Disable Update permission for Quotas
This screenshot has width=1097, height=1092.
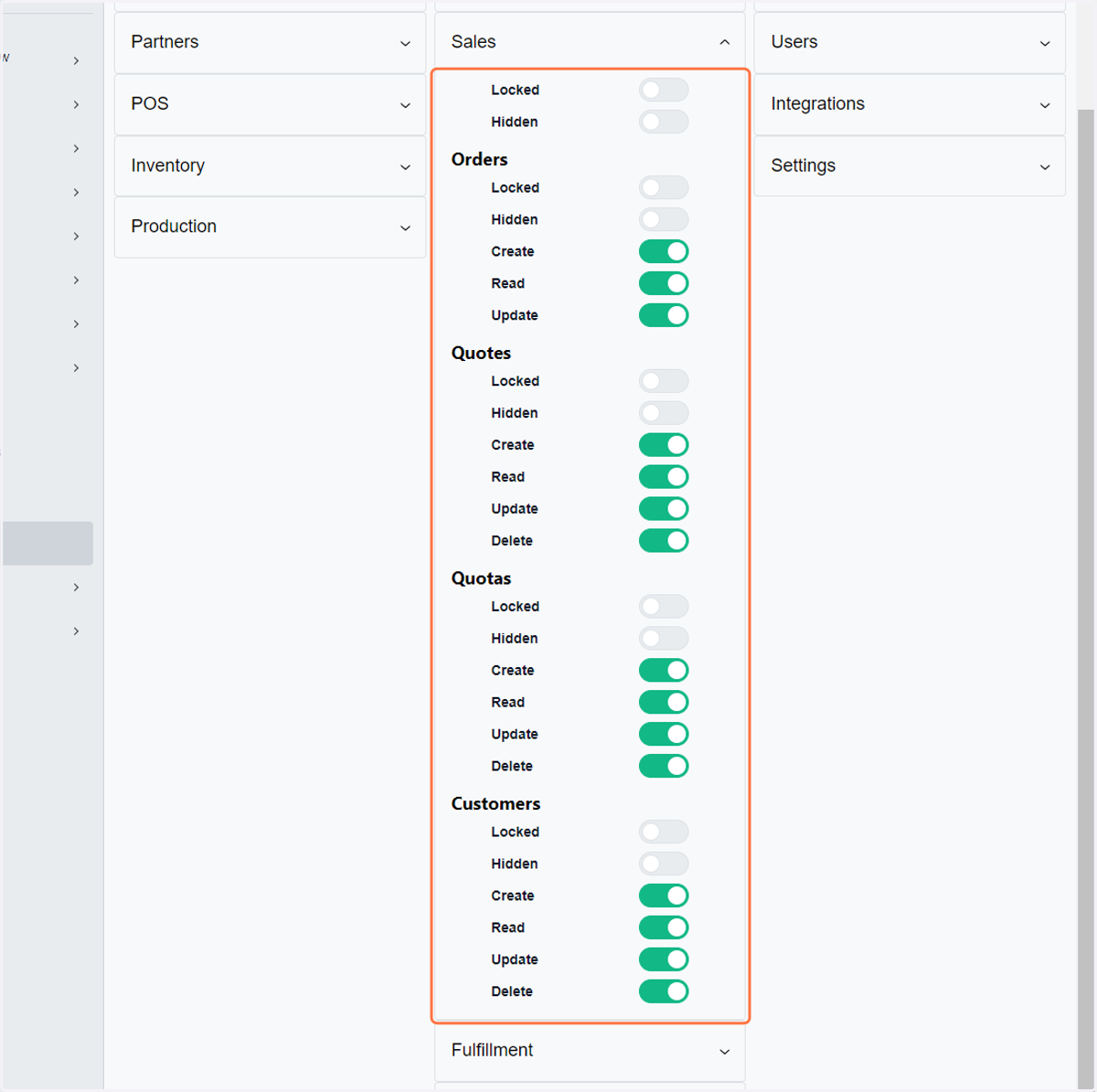pos(664,736)
